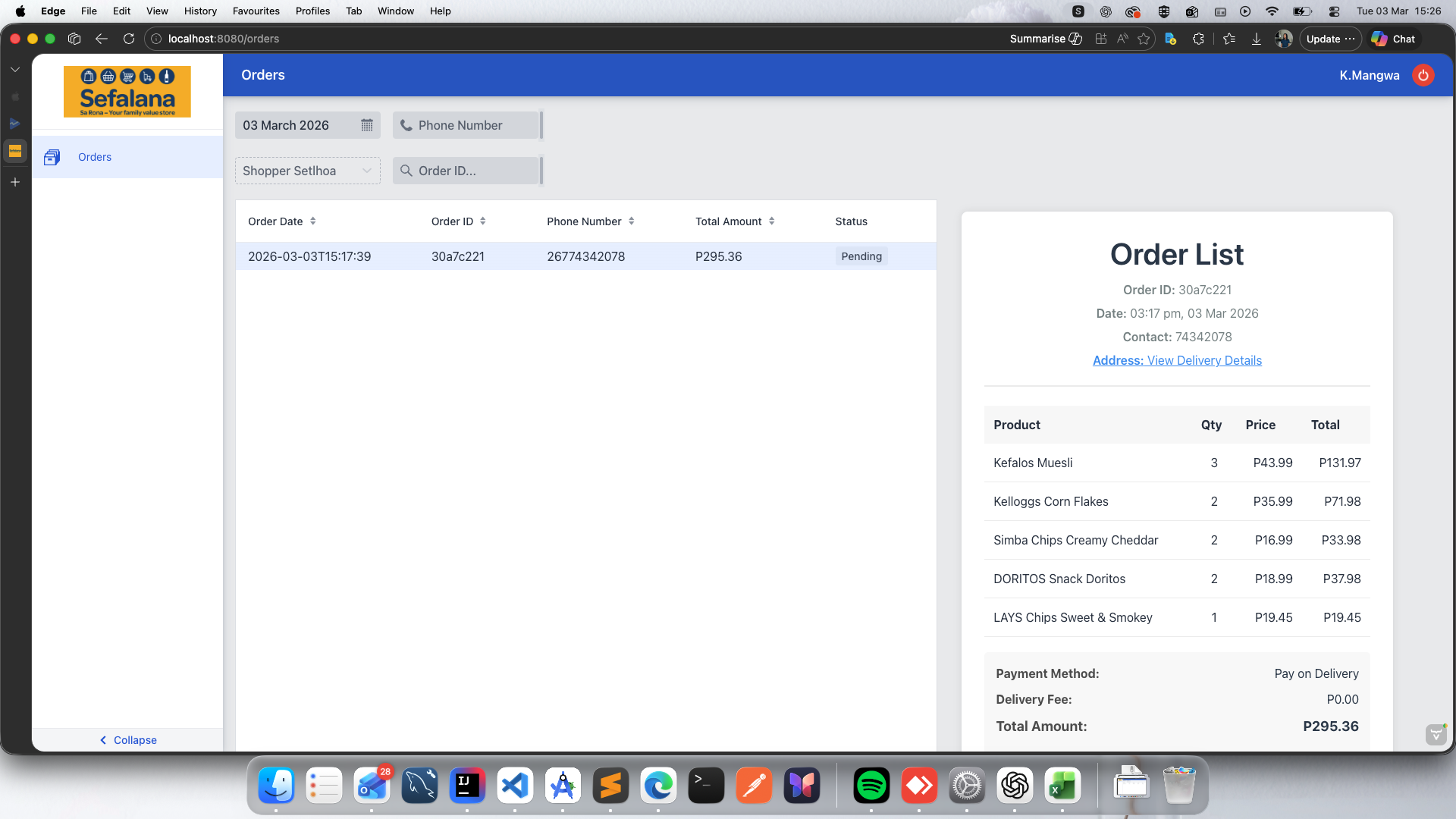Click the browser back arrow

tap(102, 39)
